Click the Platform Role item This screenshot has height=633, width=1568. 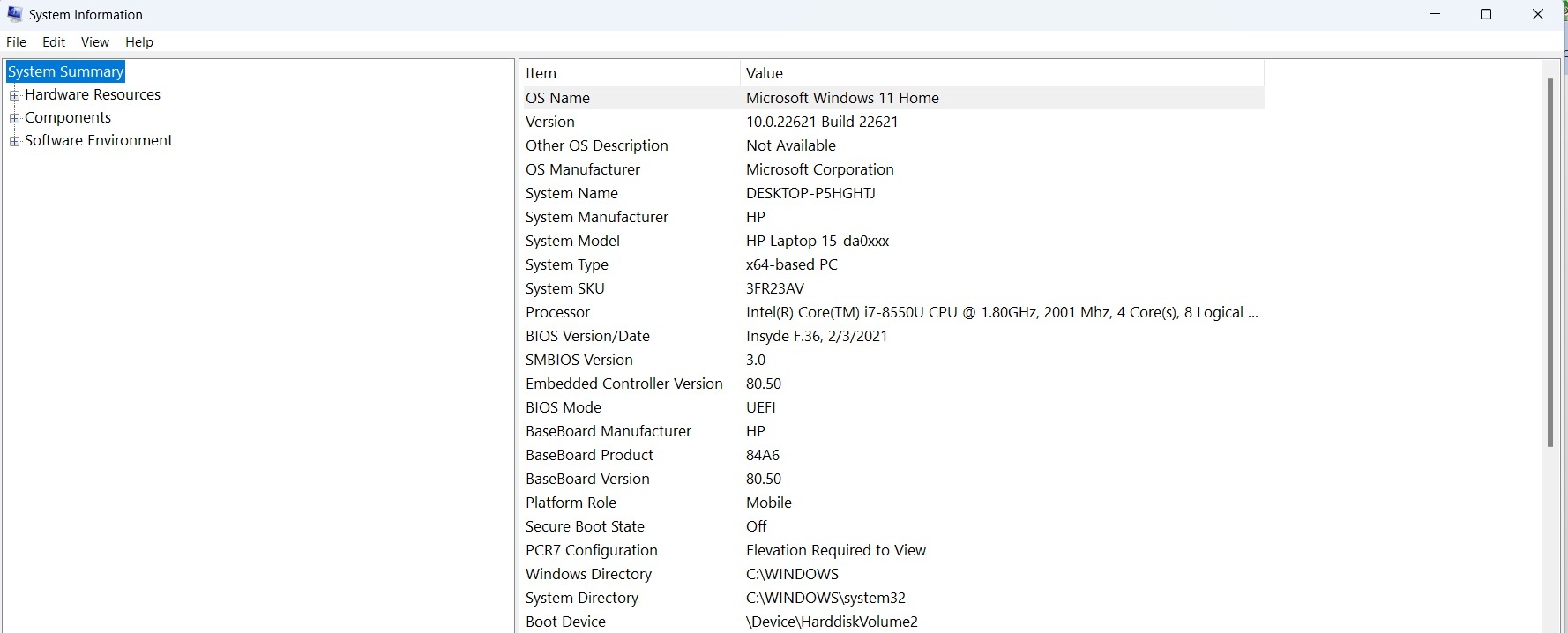pos(571,503)
